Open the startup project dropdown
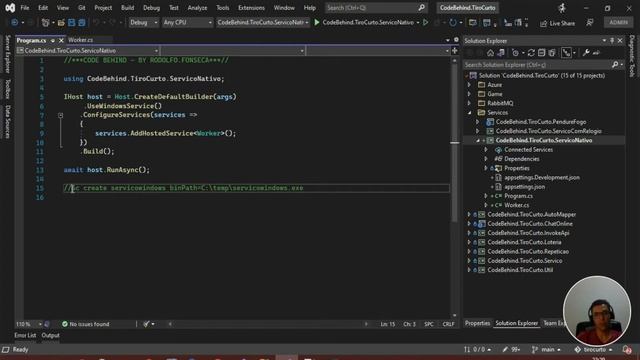Viewport: 640px width, 360px height. (262, 22)
